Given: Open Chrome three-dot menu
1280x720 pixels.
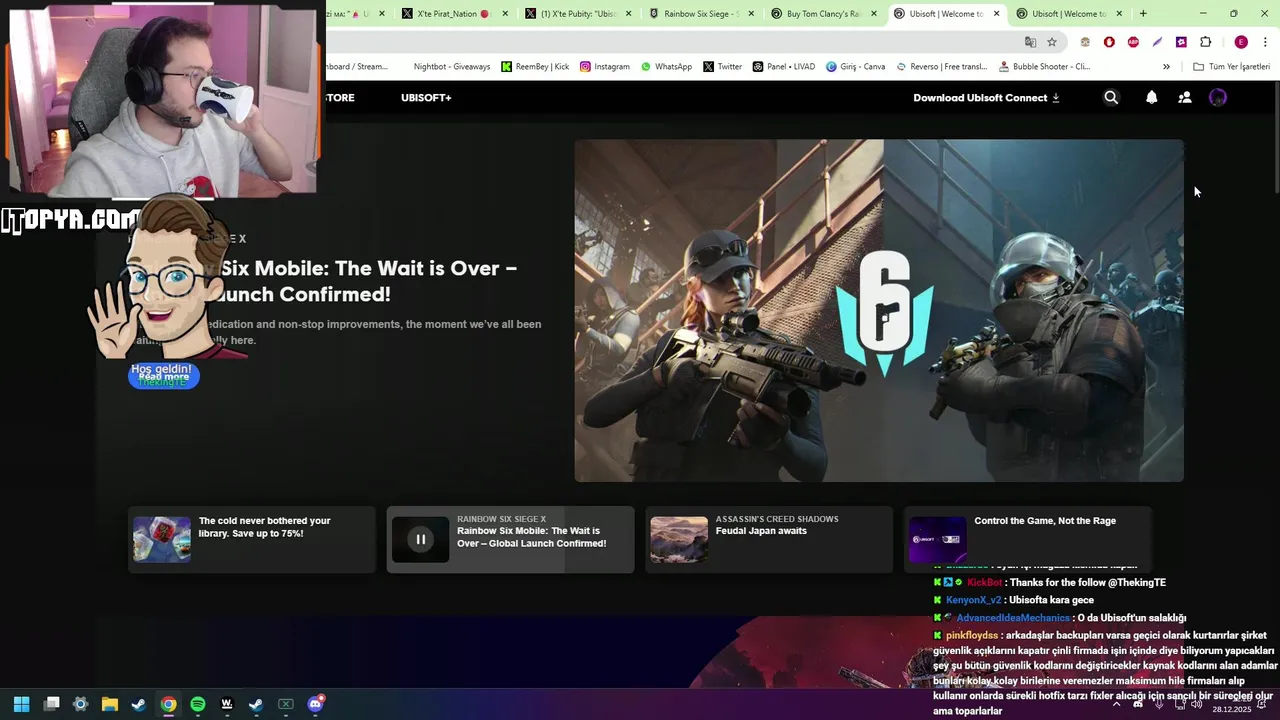Looking at the screenshot, I should 1265,42.
